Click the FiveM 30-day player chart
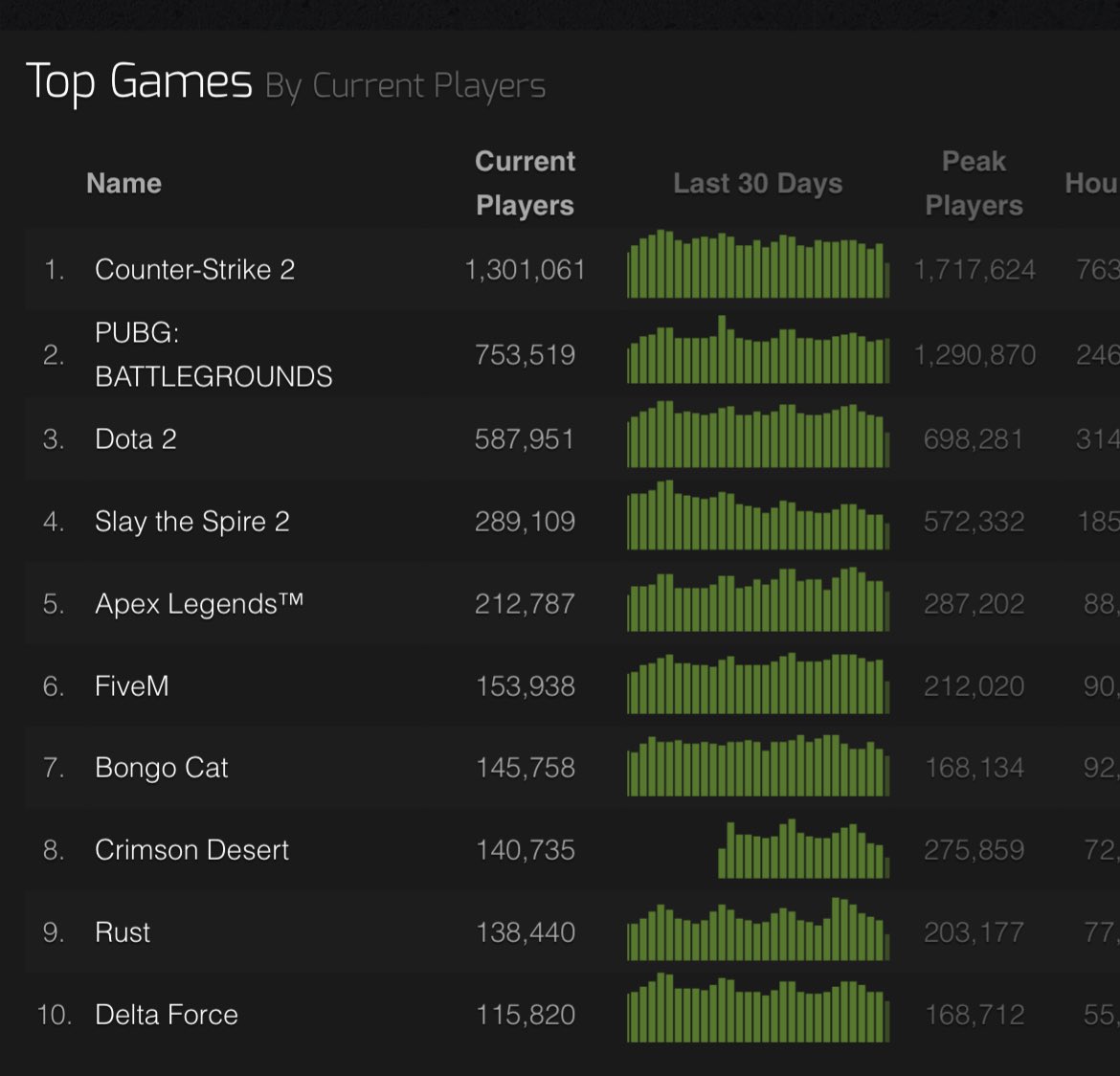1120x1076 pixels. point(758,684)
